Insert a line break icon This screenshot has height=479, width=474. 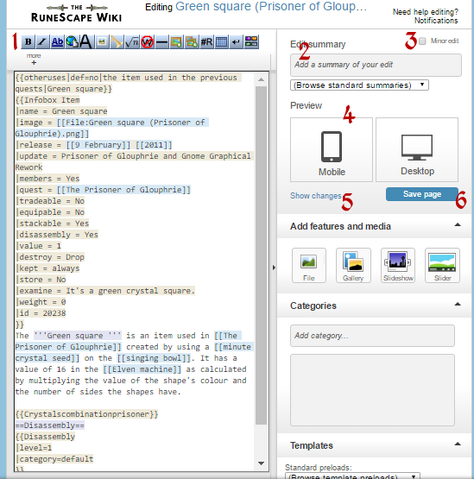[x=236, y=42]
